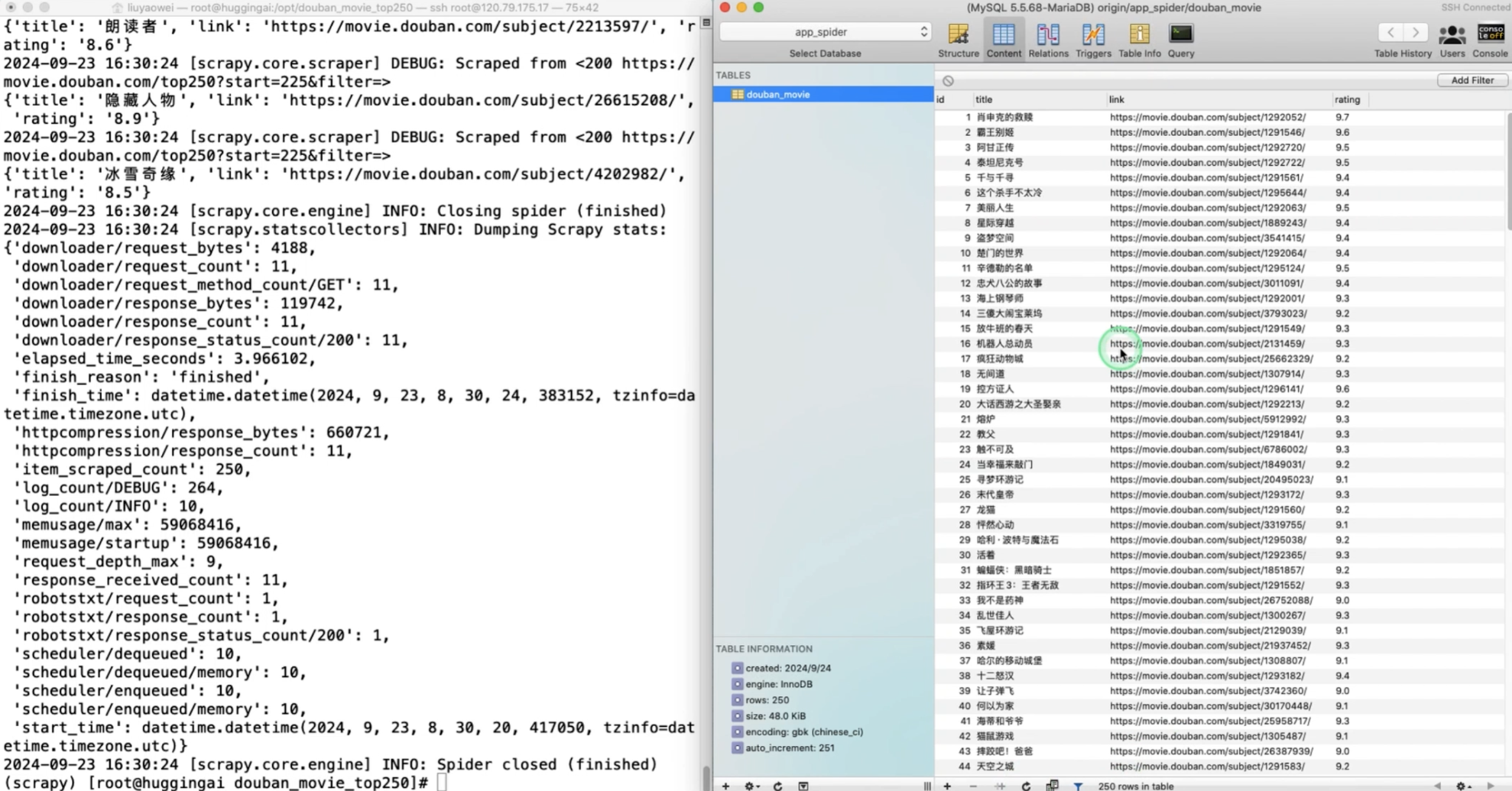The height and width of the screenshot is (791, 1512).
Task: Open the Triggers view
Action: (1093, 41)
